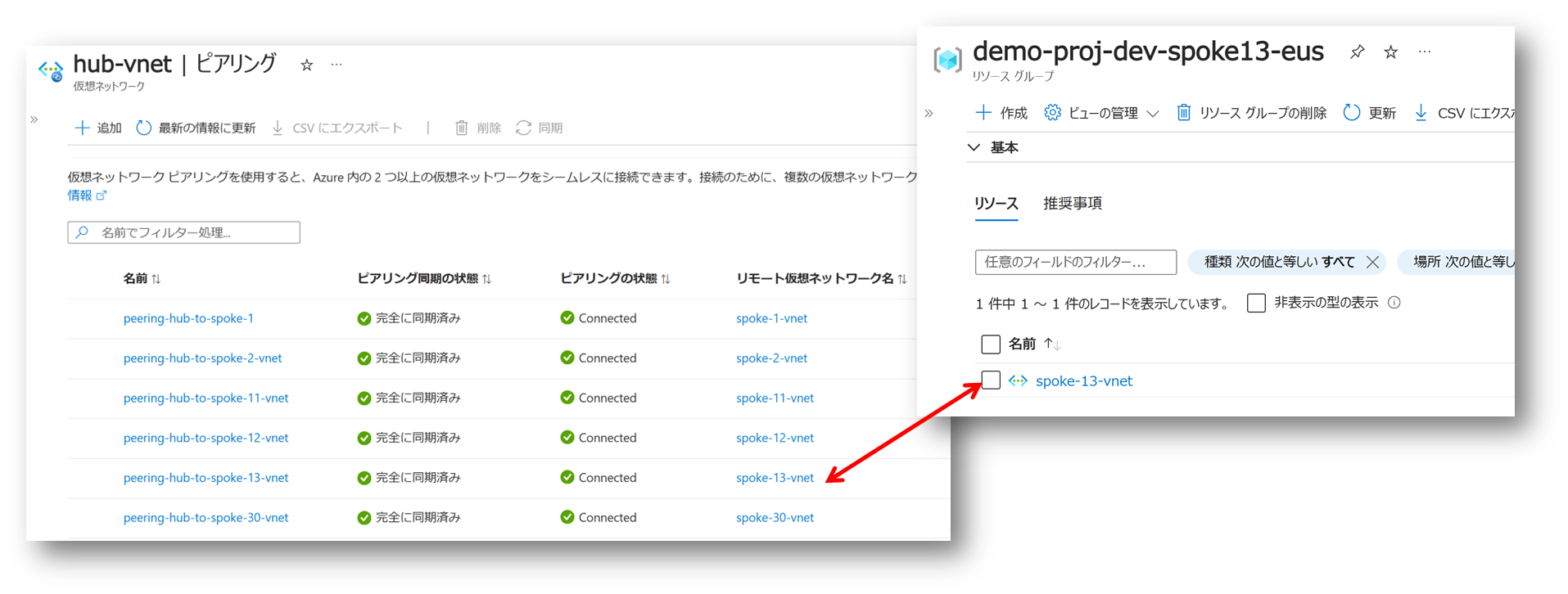Click リソース グループの削除 button
Image resolution: width=1568 pixels, height=594 pixels.
(x=1251, y=113)
